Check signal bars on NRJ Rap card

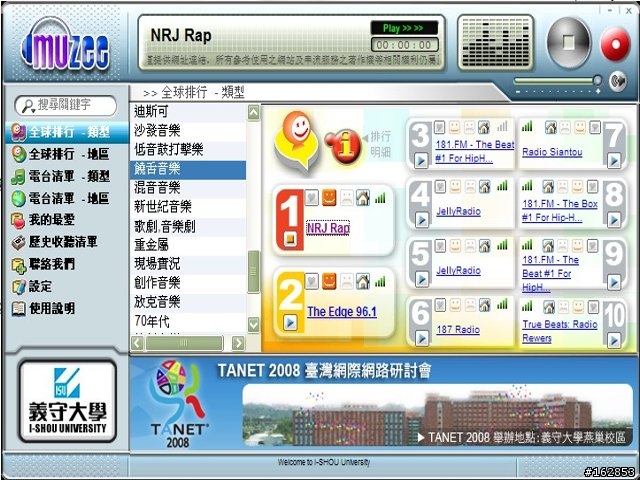[x=380, y=198]
